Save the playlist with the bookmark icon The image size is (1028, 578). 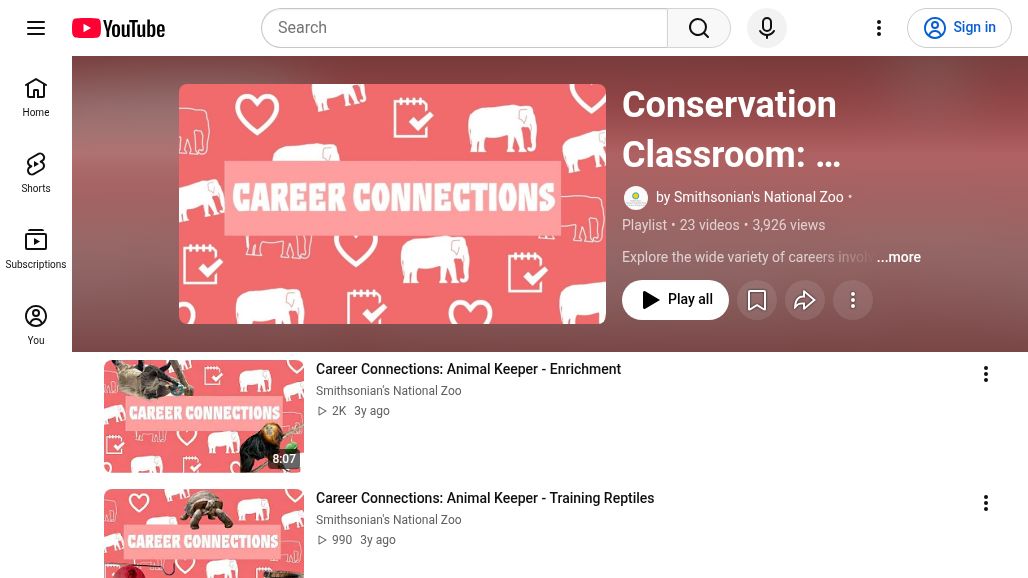[x=757, y=300]
